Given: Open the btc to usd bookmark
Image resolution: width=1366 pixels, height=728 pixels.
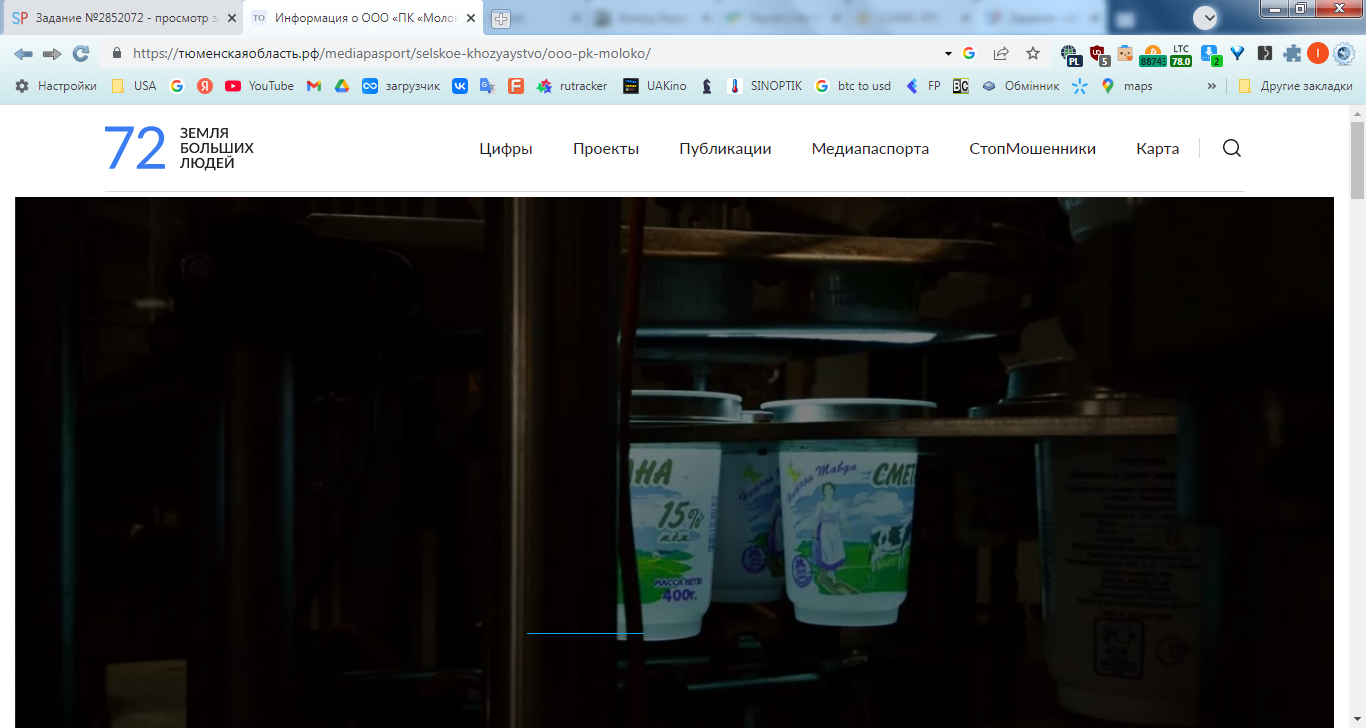Looking at the screenshot, I should 853,86.
